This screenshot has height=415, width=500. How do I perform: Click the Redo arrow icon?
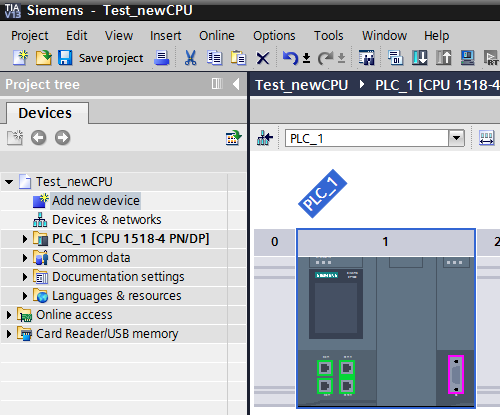(x=325, y=58)
